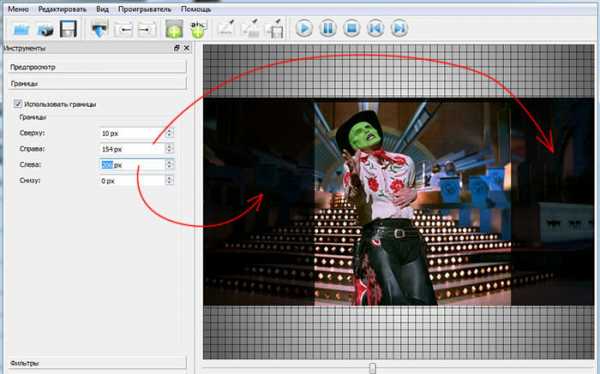The image size is (600, 374).
Task: Click the Справа value field
Action: pyautogui.click(x=132, y=149)
